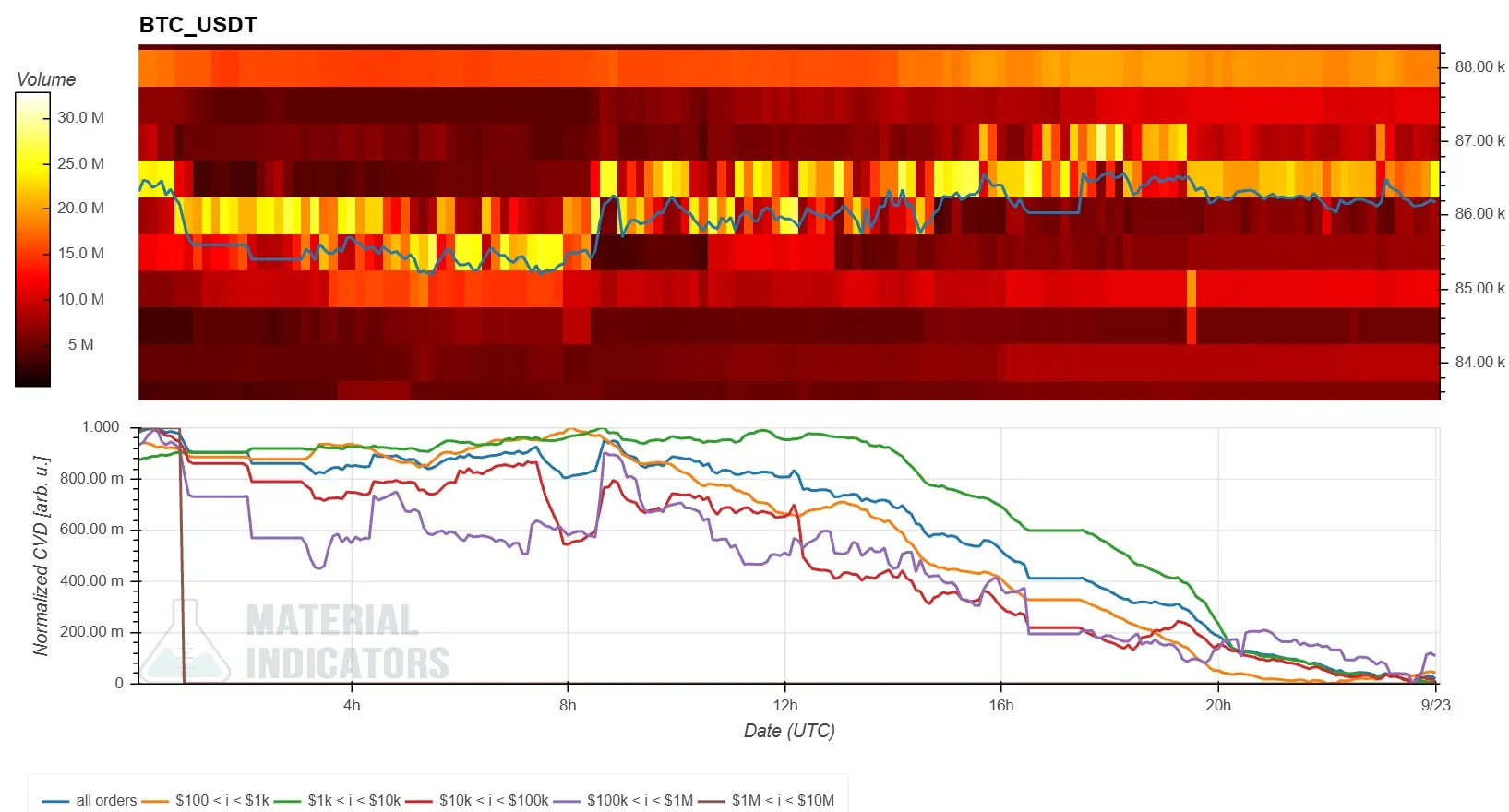Click the Date (UTC) axis title
The image size is (1509, 812).
click(x=789, y=731)
